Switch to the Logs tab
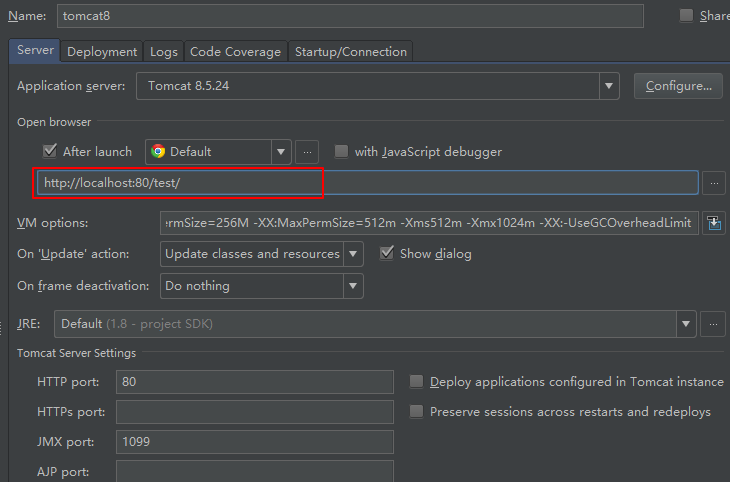This screenshot has height=482, width=730. [164, 52]
